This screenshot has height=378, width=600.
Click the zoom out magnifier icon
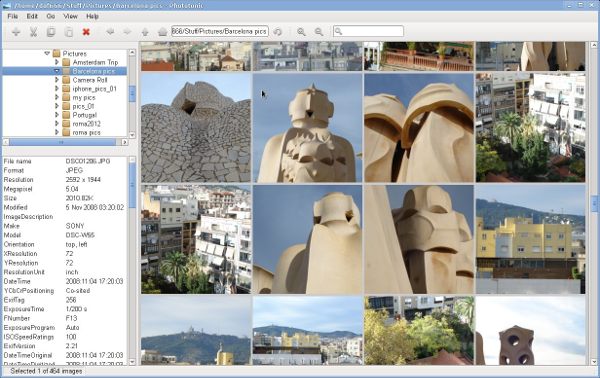click(x=319, y=32)
